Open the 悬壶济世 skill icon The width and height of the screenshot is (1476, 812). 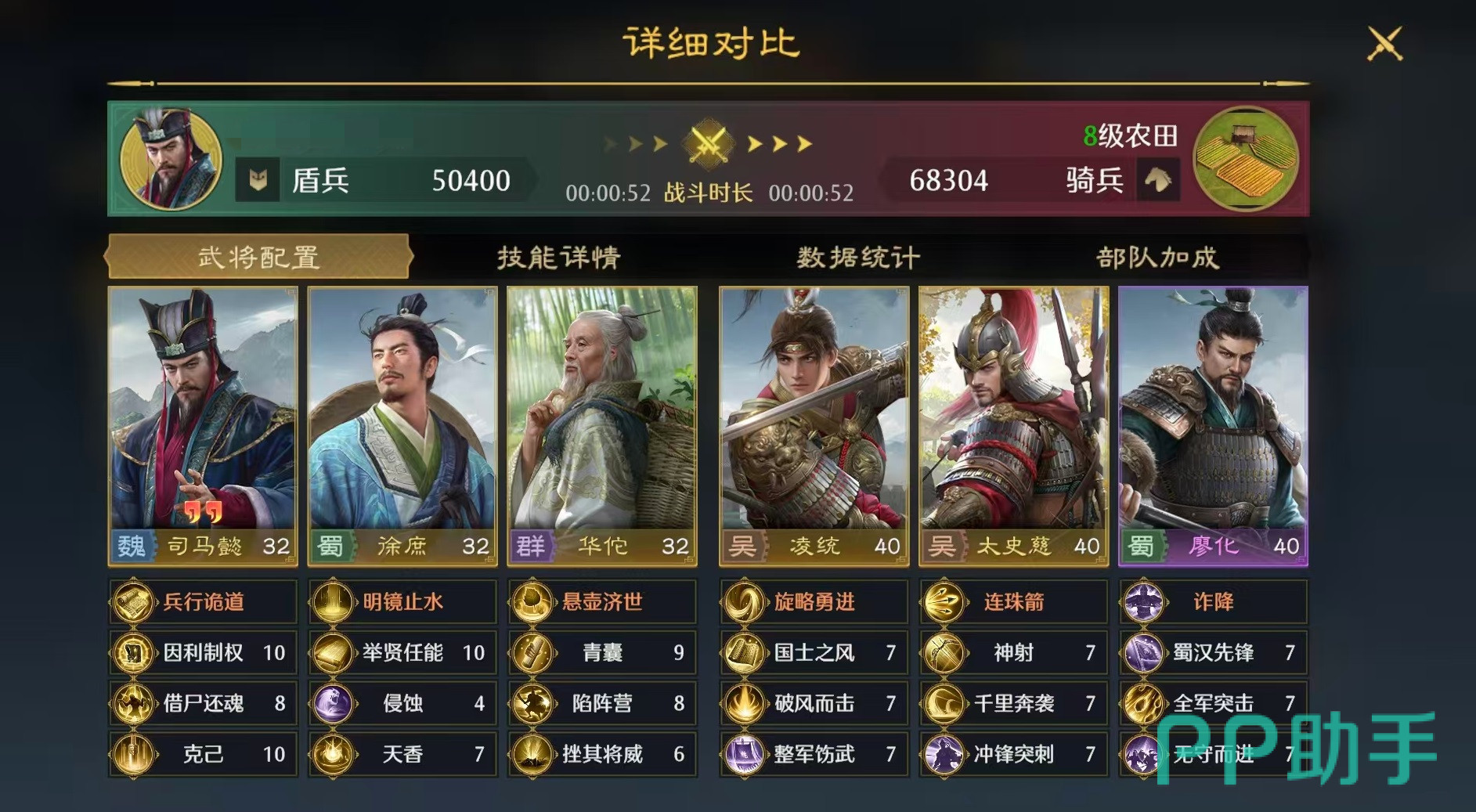pyautogui.click(x=532, y=602)
